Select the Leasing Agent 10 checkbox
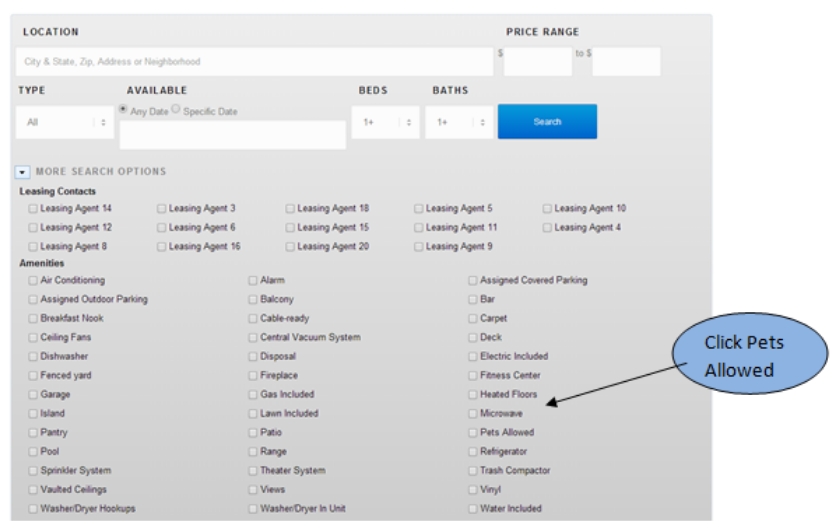Screen dimensions: 836x532 click(x=547, y=209)
